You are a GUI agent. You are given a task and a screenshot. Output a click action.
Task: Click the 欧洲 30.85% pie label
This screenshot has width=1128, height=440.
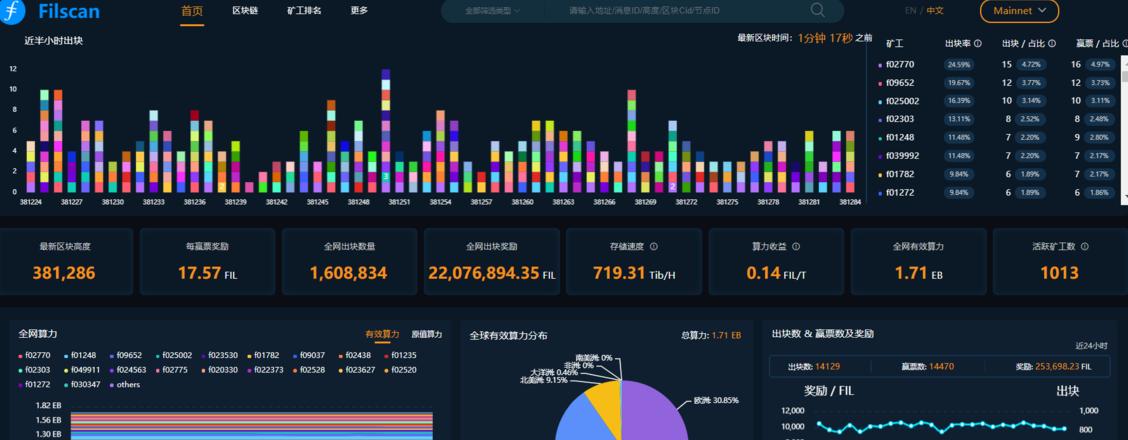pos(716,400)
